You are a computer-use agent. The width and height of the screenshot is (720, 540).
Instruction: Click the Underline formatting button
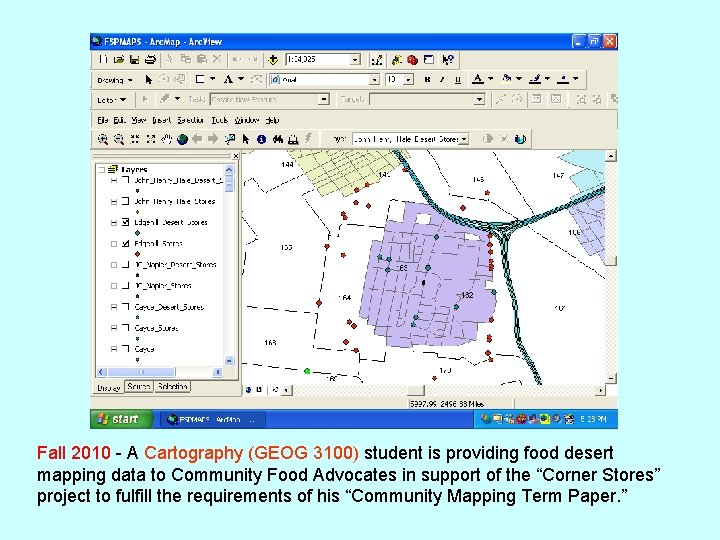point(457,79)
